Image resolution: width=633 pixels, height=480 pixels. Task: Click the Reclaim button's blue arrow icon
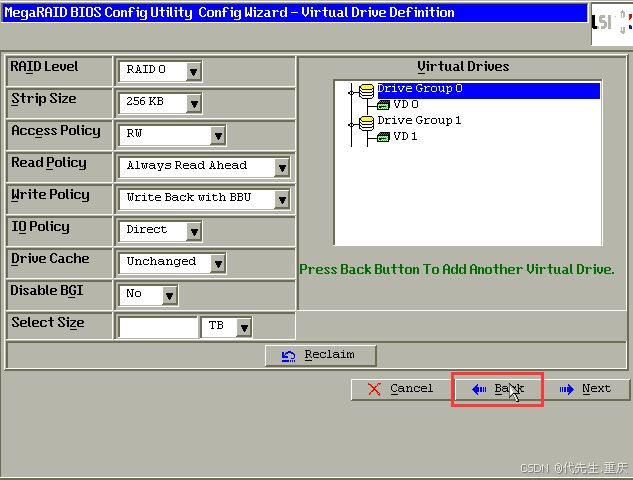(x=288, y=356)
